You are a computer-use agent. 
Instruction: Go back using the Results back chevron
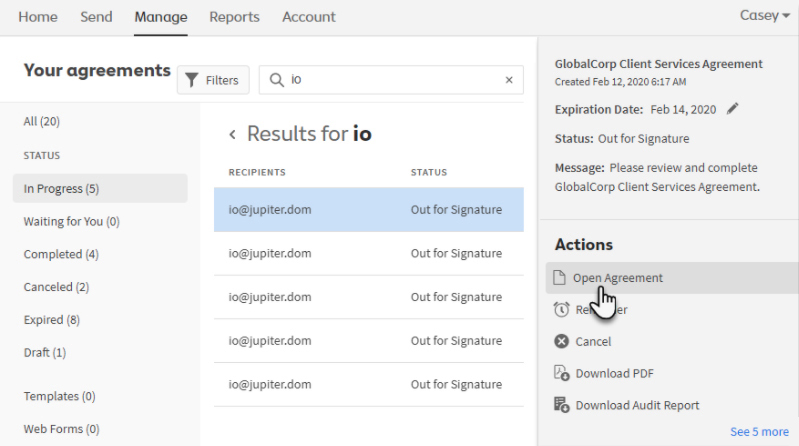(232, 134)
